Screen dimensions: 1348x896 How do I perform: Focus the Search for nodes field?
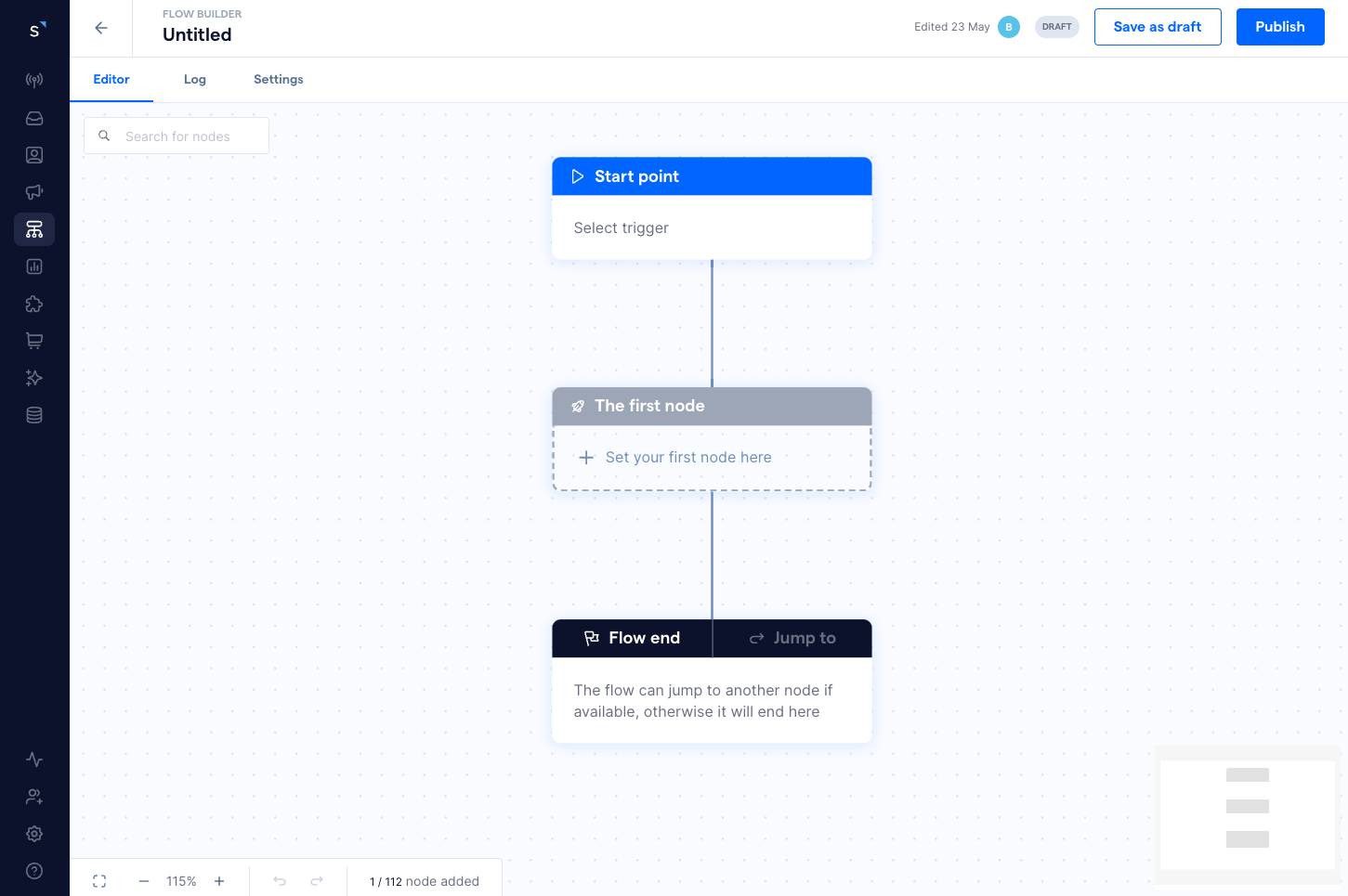click(x=186, y=136)
